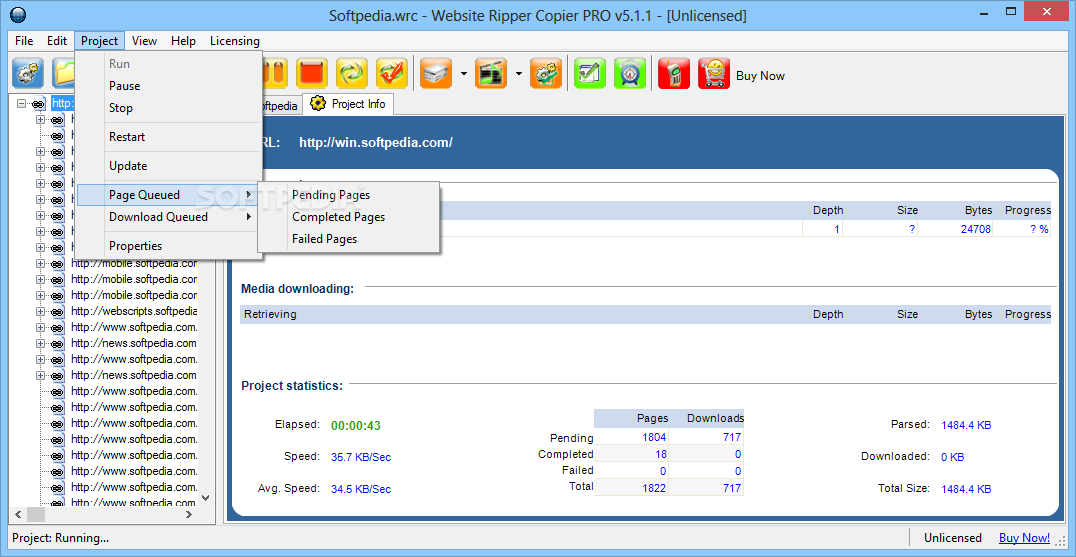Click the pending pages count 1804

pyautogui.click(x=654, y=437)
